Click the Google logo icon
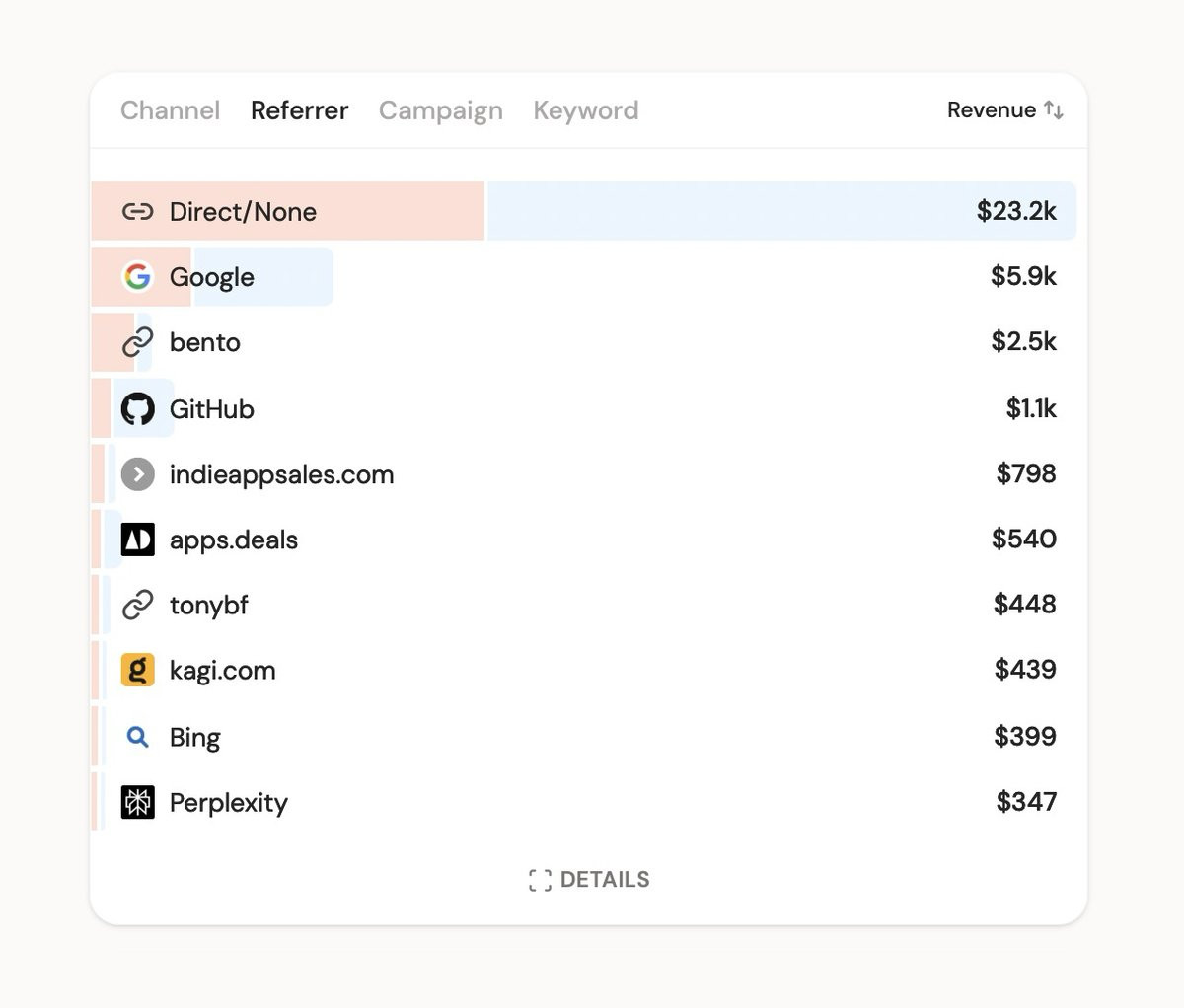 click(x=137, y=277)
